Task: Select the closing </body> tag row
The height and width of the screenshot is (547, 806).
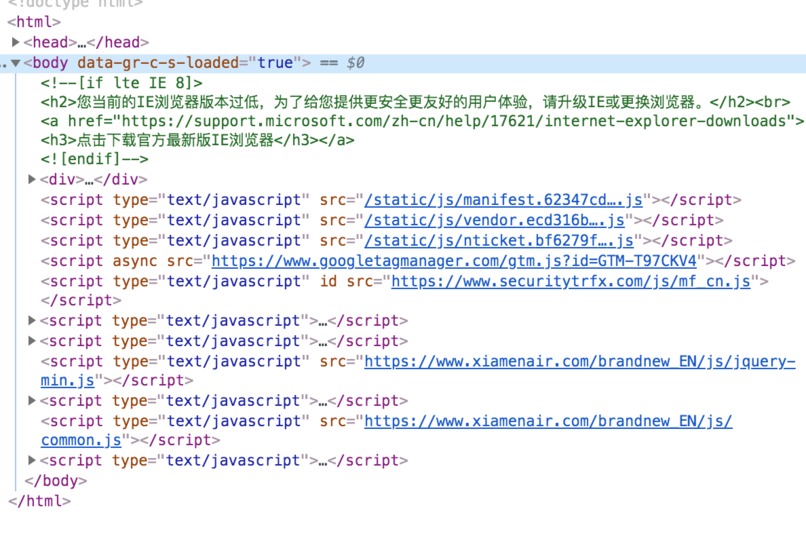Action: point(56,481)
